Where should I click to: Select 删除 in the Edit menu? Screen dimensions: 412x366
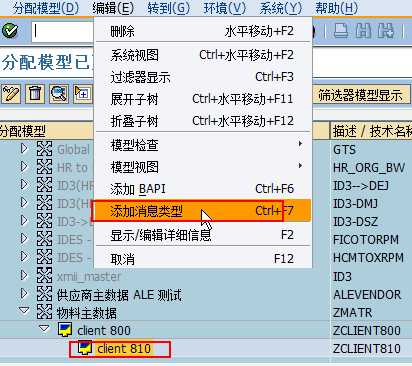coord(203,31)
